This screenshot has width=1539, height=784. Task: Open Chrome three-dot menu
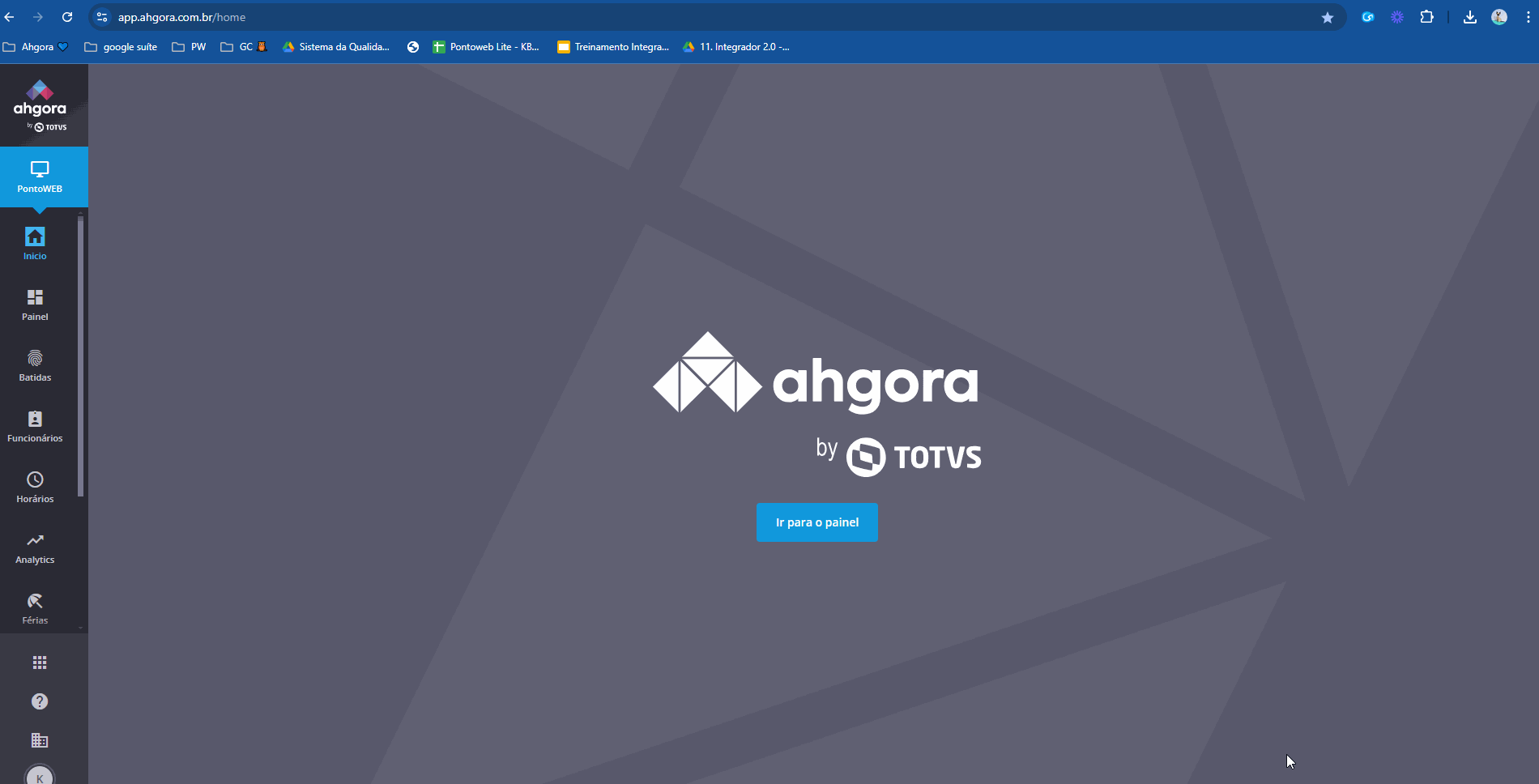pos(1528,17)
